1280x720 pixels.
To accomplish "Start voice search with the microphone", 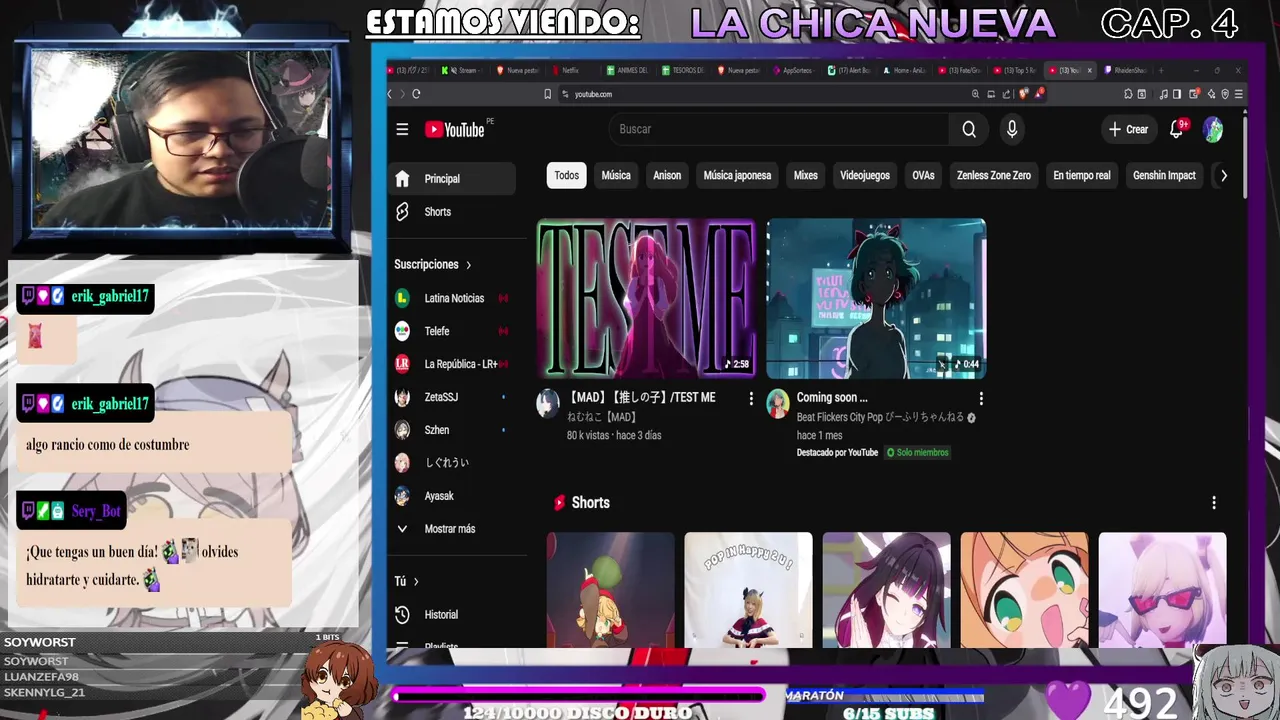I will pos(1012,129).
